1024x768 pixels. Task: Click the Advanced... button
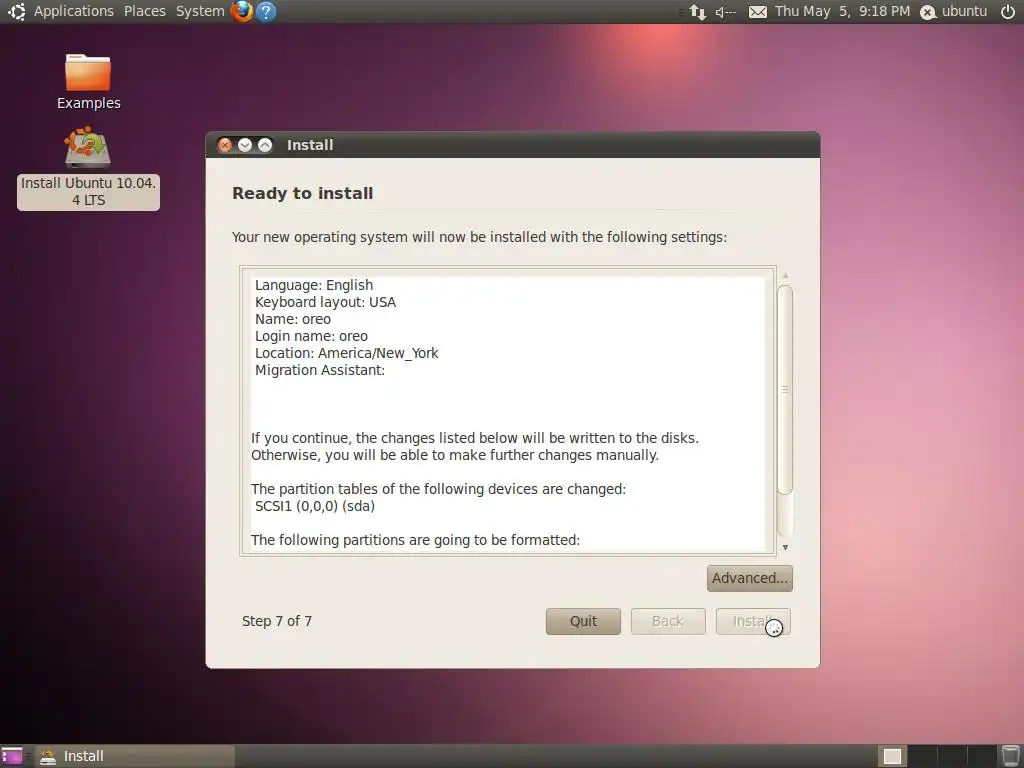pos(750,579)
